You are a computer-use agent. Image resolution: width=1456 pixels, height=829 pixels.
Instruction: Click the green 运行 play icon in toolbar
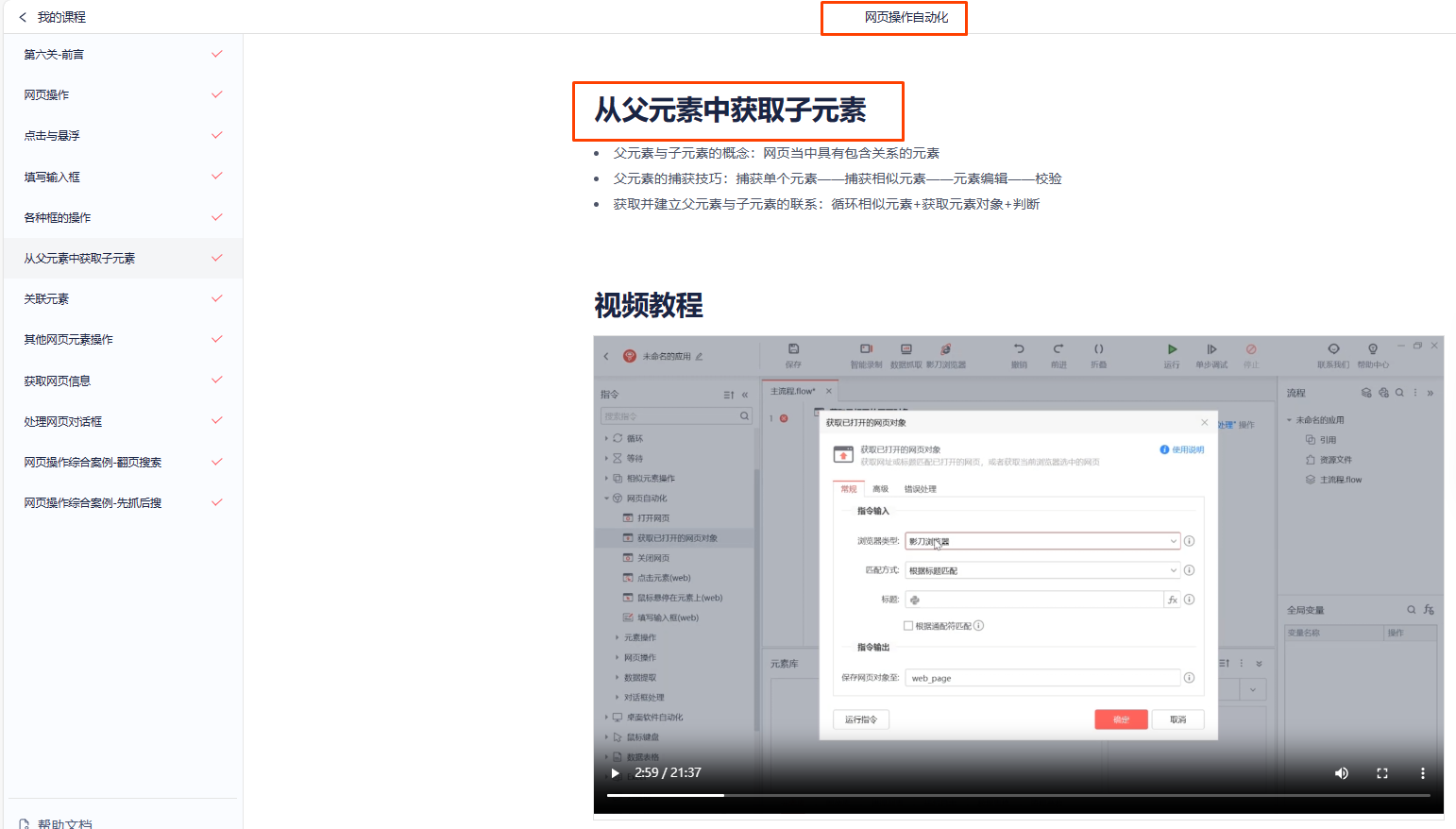click(1172, 349)
